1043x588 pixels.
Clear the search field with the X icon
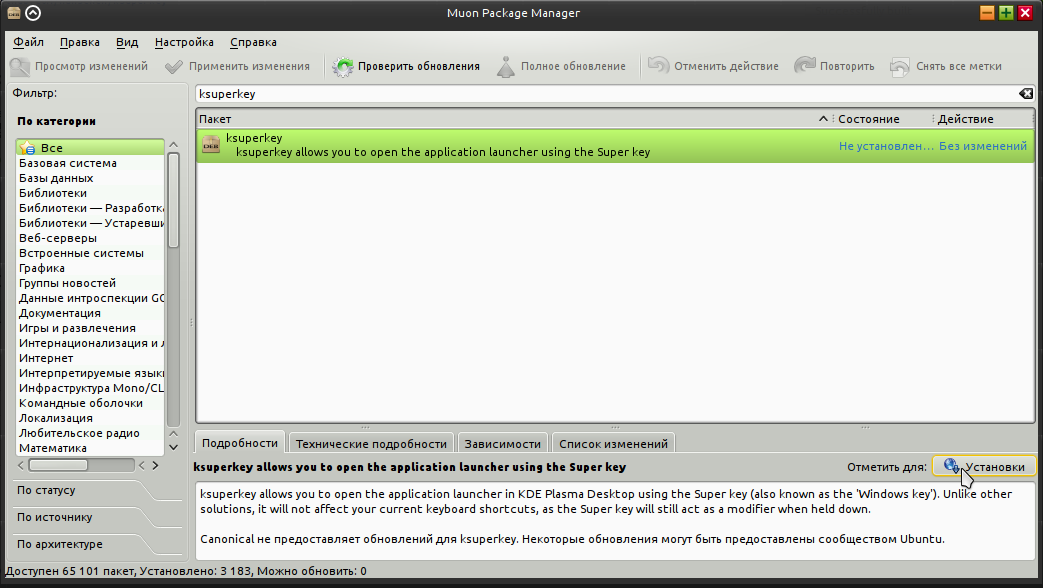tap(1026, 94)
